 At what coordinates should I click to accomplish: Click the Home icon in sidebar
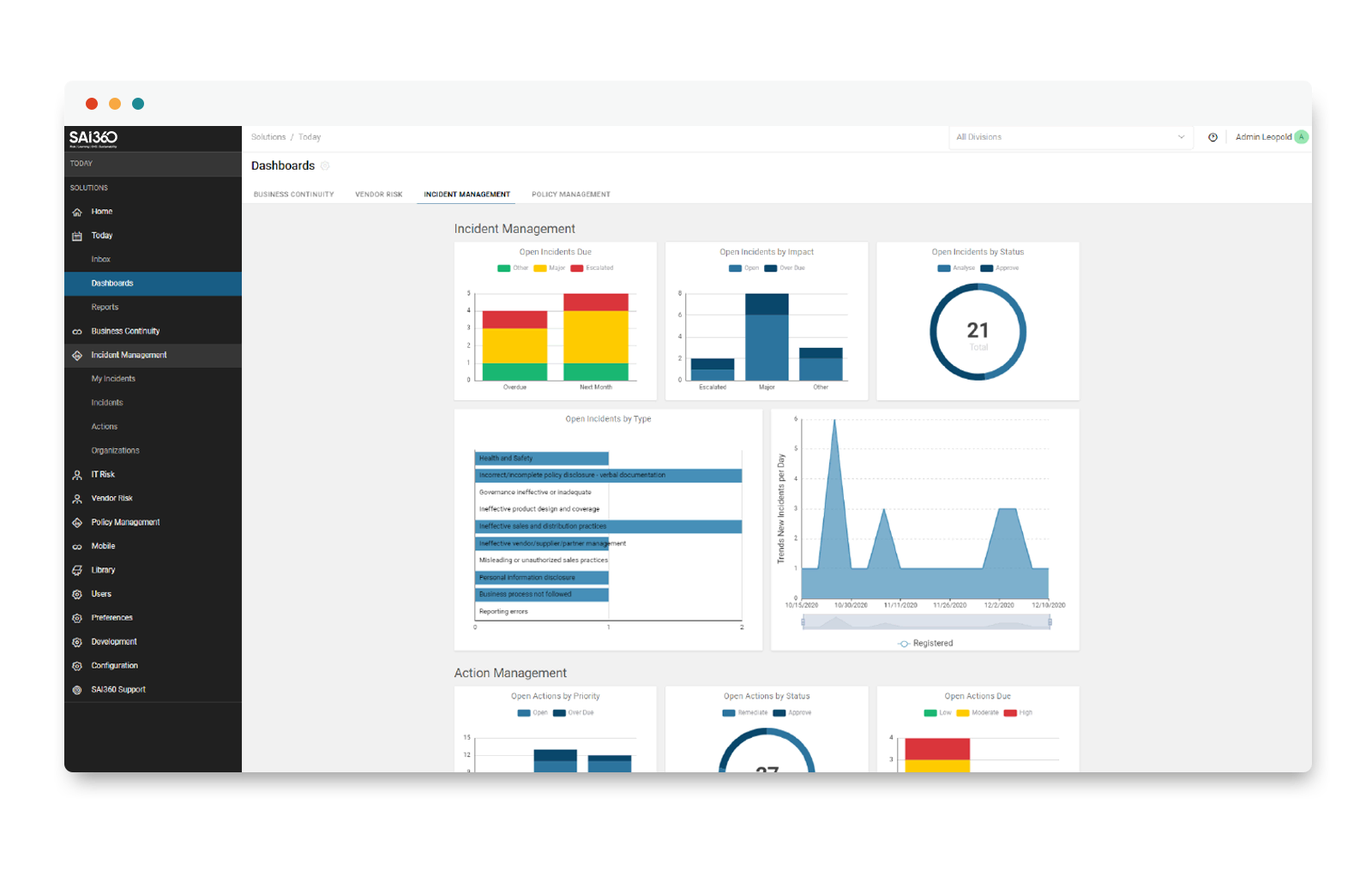coord(77,212)
